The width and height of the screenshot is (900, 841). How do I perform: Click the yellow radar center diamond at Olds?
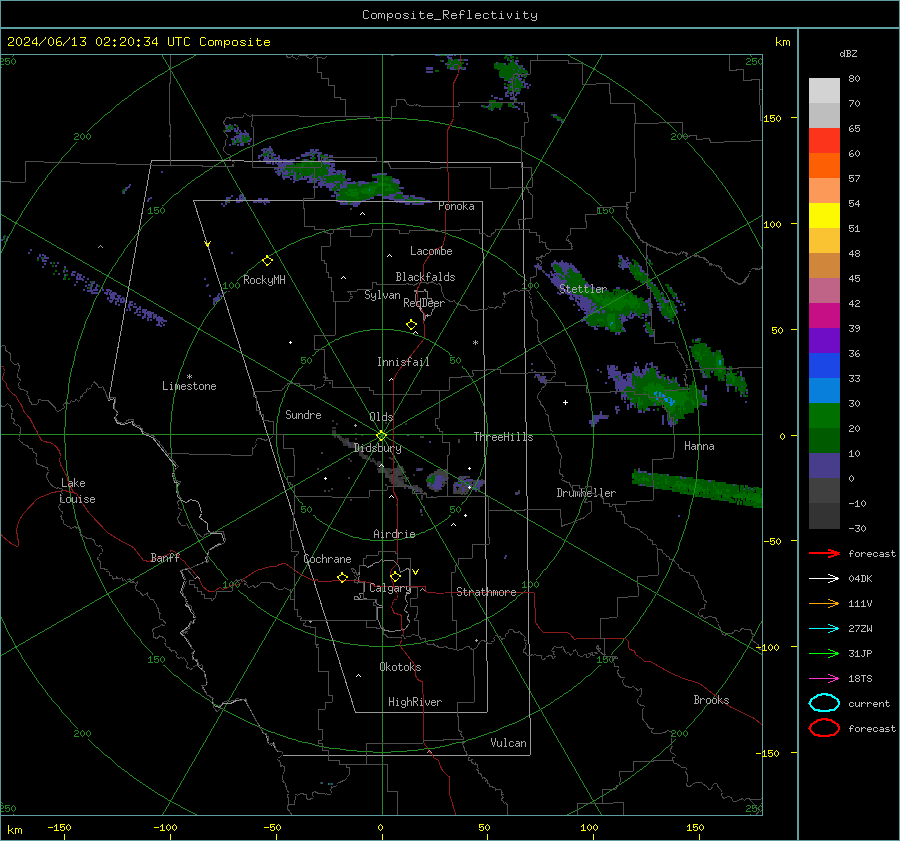pos(382,436)
